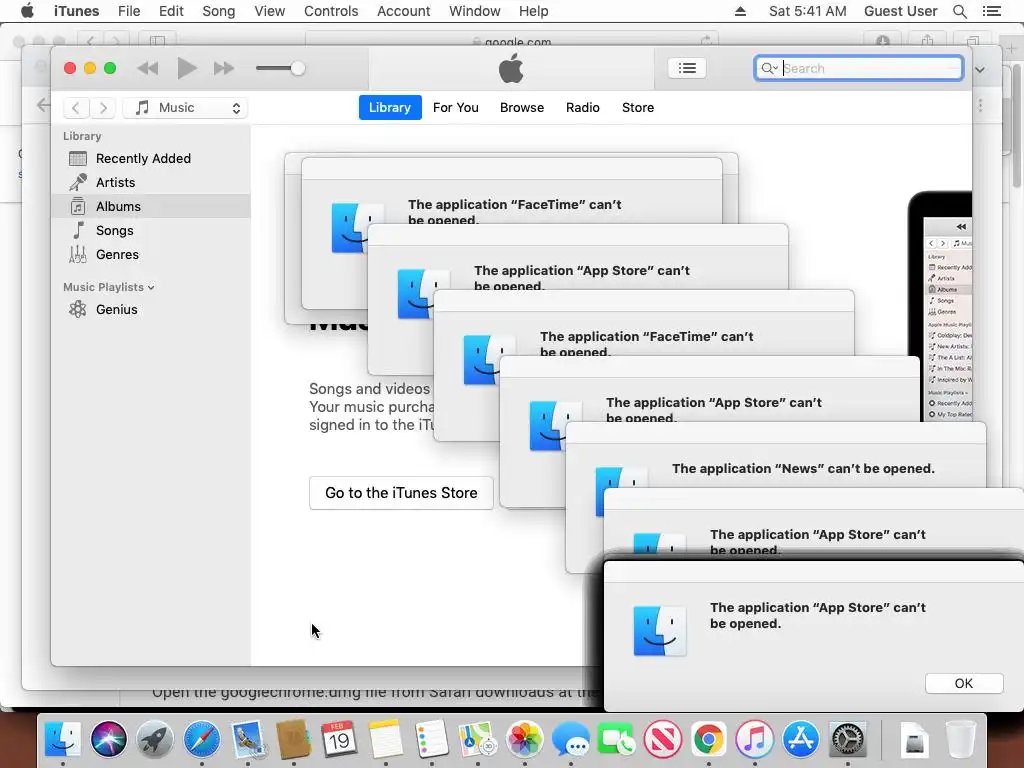The width and height of the screenshot is (1024, 768).
Task: Open App Store from the Dock
Action: click(801, 739)
